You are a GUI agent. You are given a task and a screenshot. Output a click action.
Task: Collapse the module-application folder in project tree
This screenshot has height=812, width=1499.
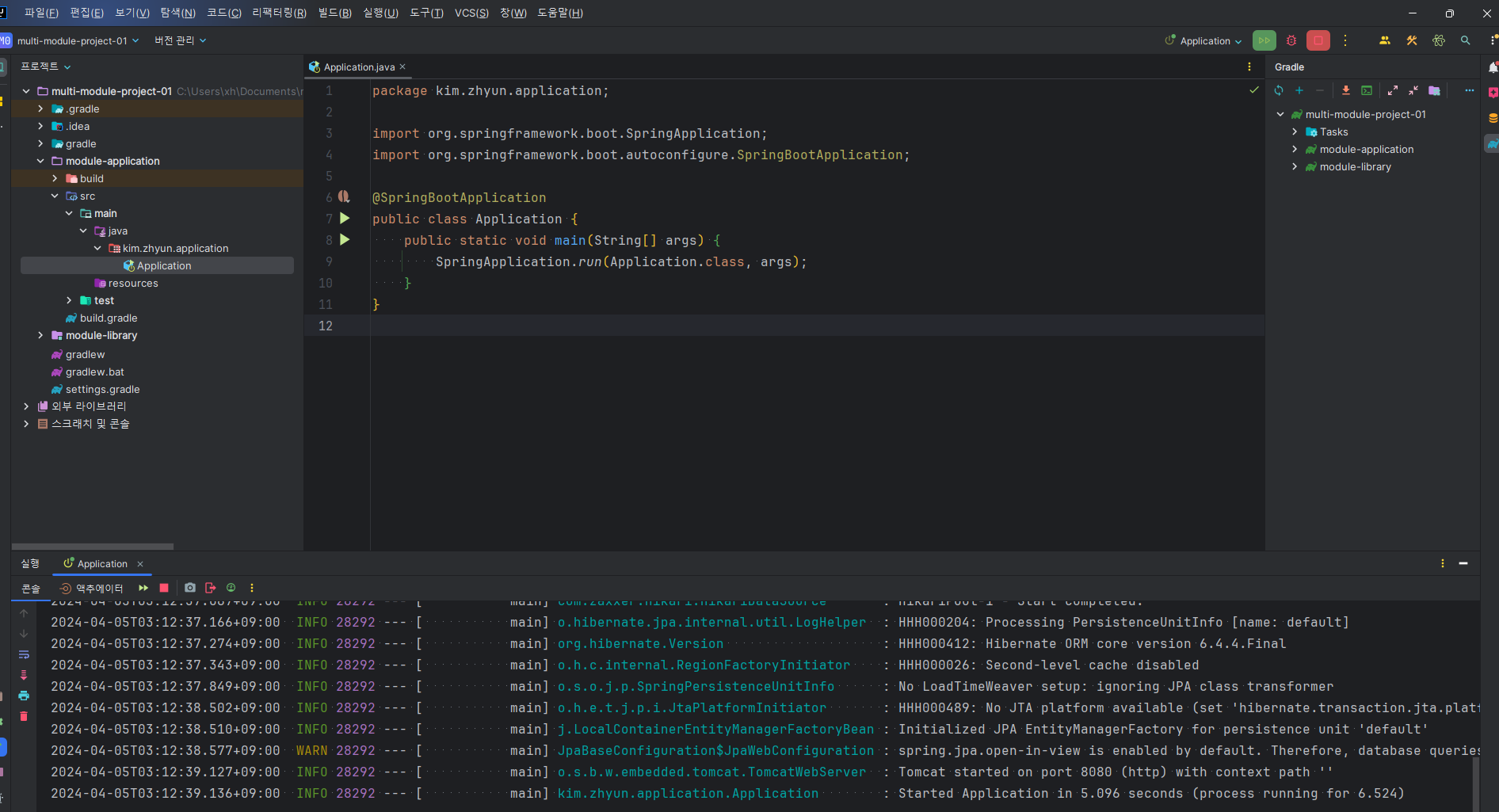coord(40,161)
